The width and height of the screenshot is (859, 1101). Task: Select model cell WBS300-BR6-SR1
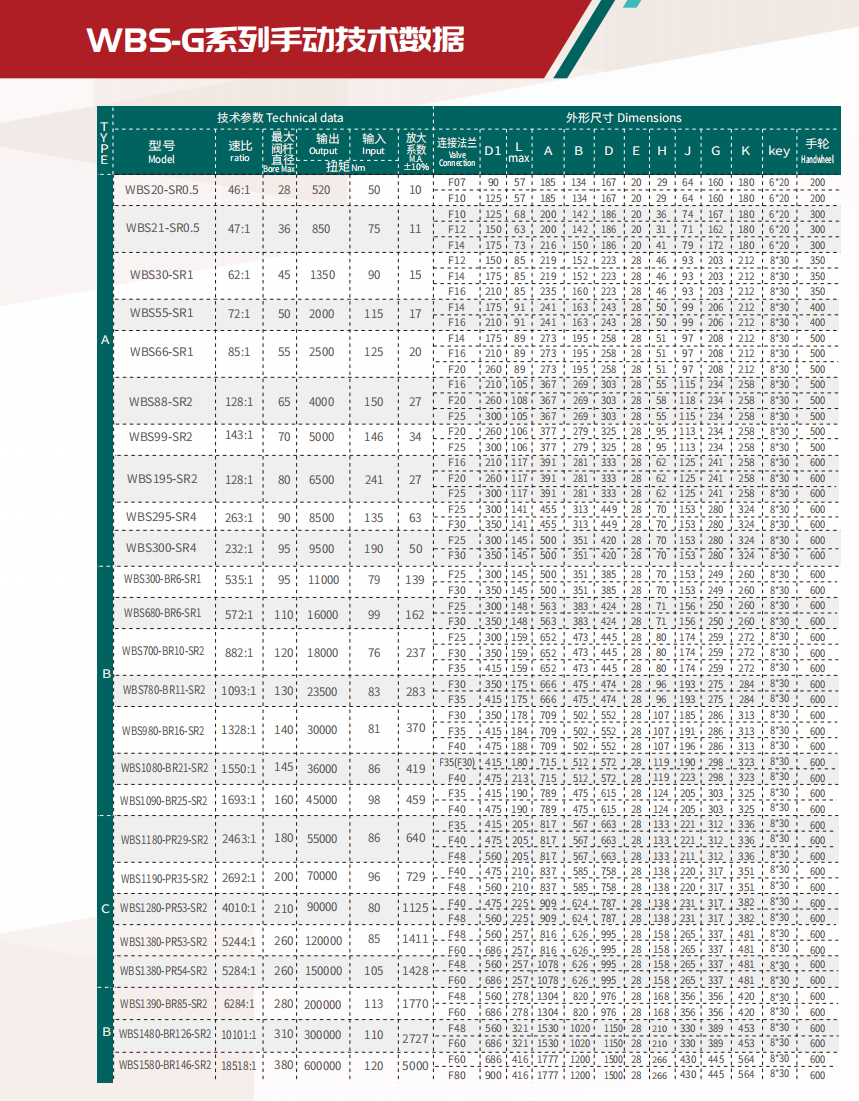click(x=162, y=579)
